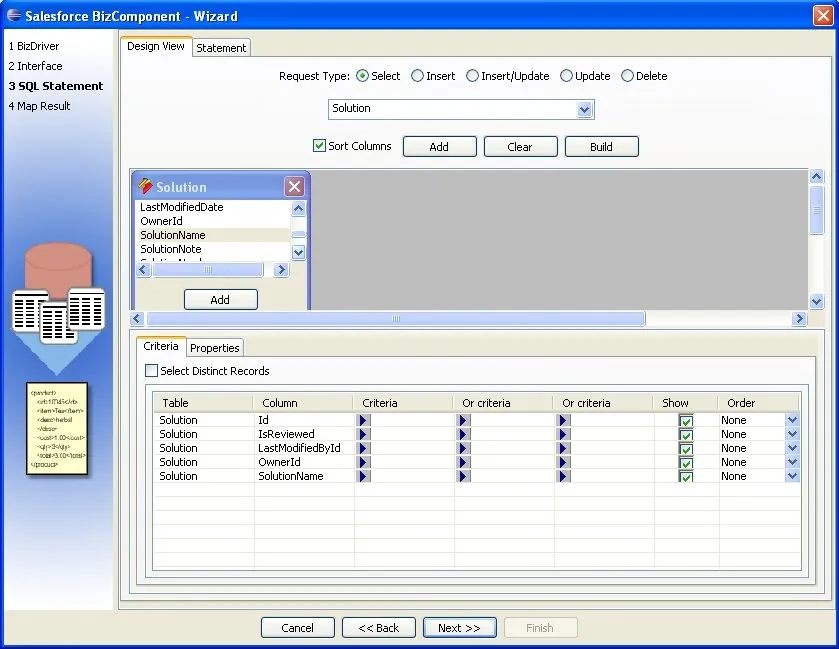
Task: Click the design canvas scroll up arrow
Action: [x=816, y=177]
